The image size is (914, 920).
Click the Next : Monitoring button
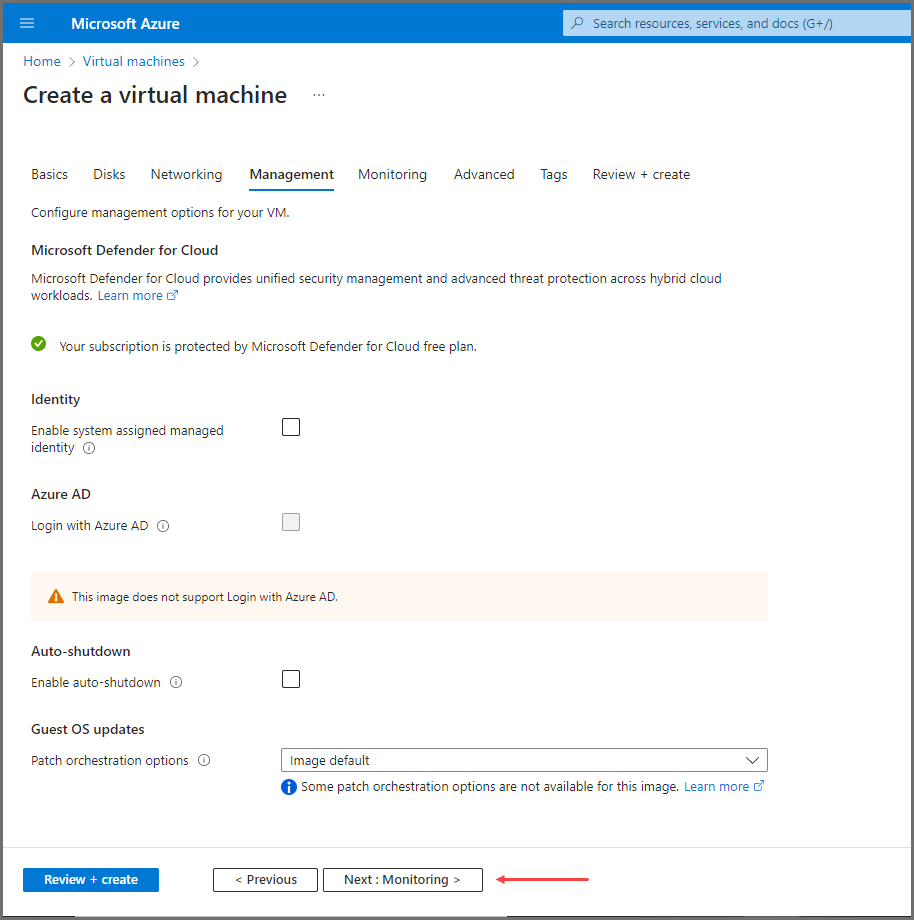pos(402,880)
